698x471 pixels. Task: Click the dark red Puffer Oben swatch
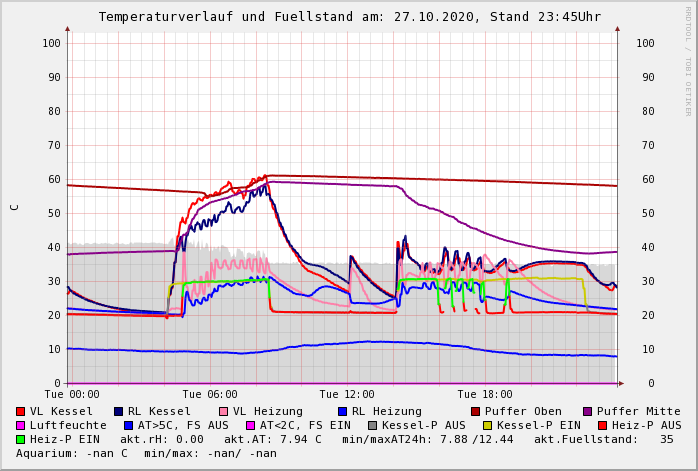475,411
